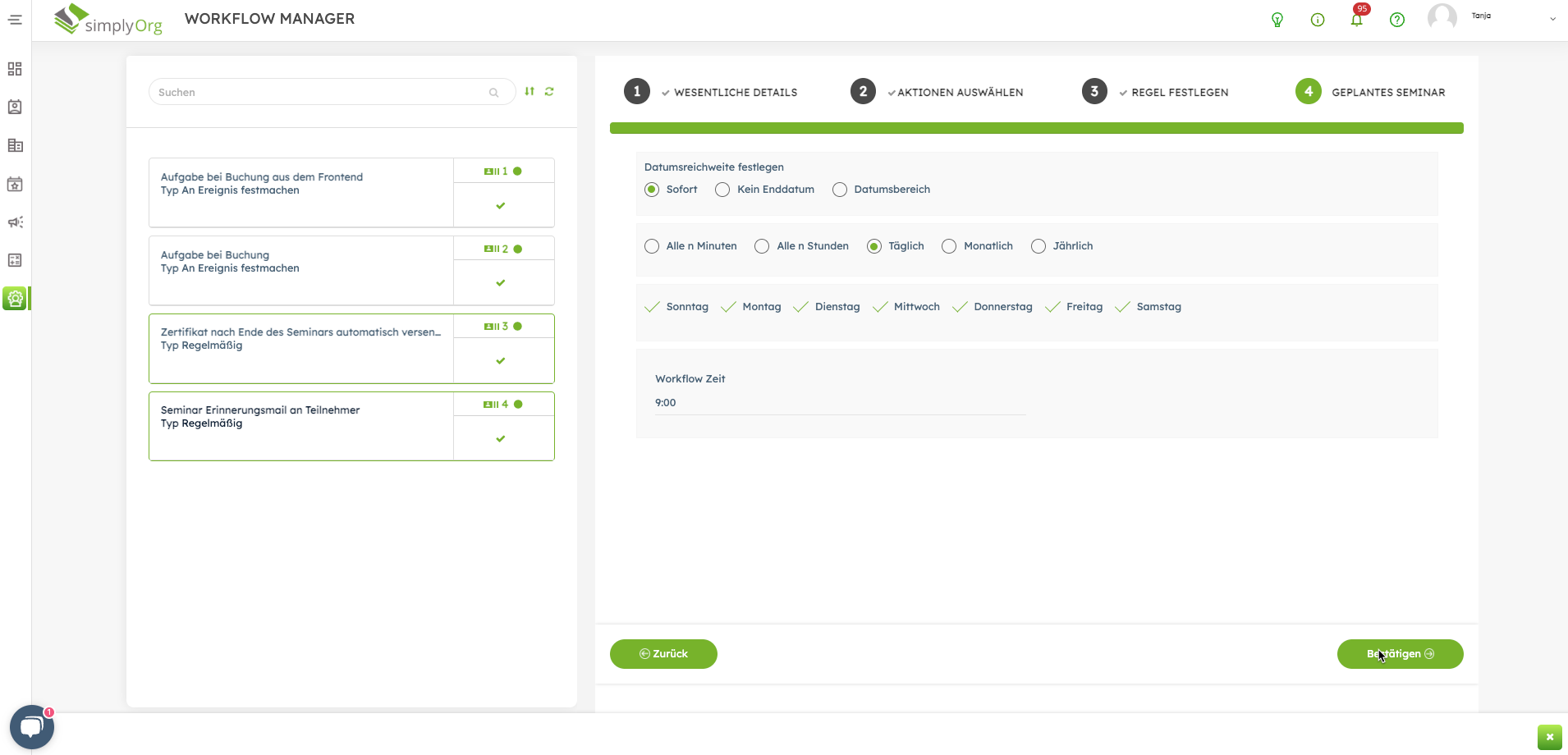Select the Monatlich radio button
This screenshot has height=755, width=1568.
pos(949,246)
